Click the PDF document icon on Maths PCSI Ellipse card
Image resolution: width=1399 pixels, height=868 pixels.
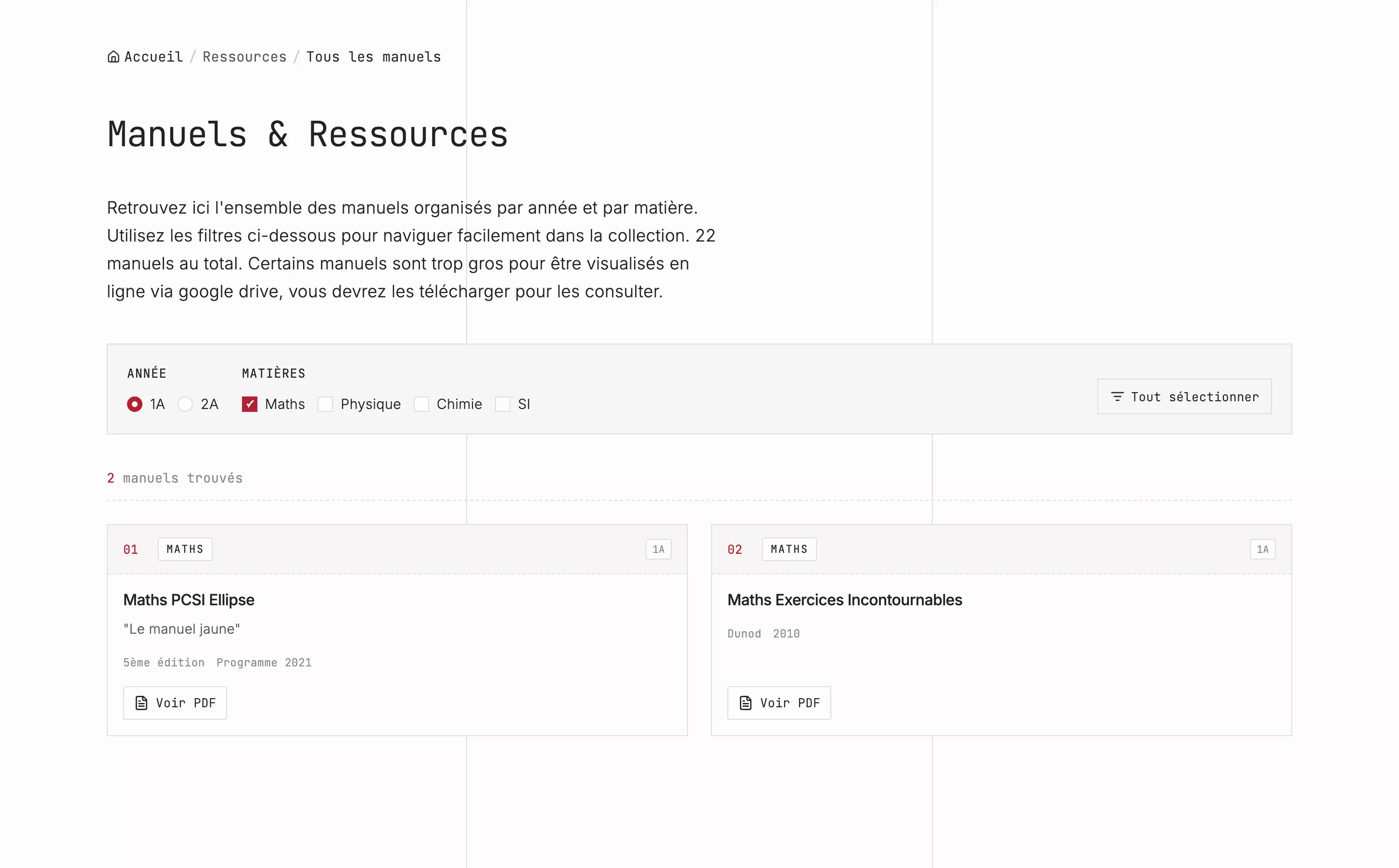(141, 702)
